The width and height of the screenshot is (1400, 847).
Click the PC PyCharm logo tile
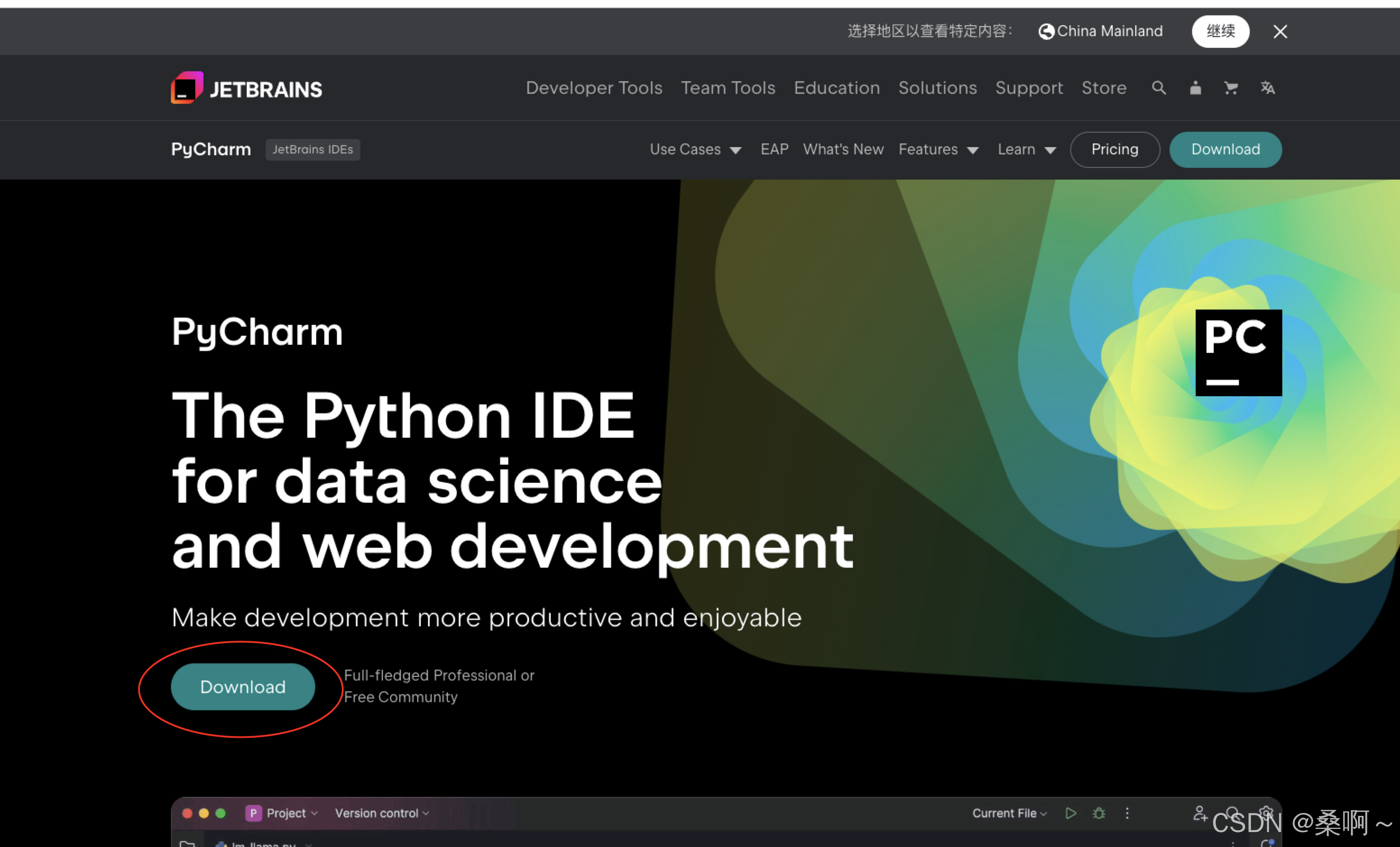1239,352
